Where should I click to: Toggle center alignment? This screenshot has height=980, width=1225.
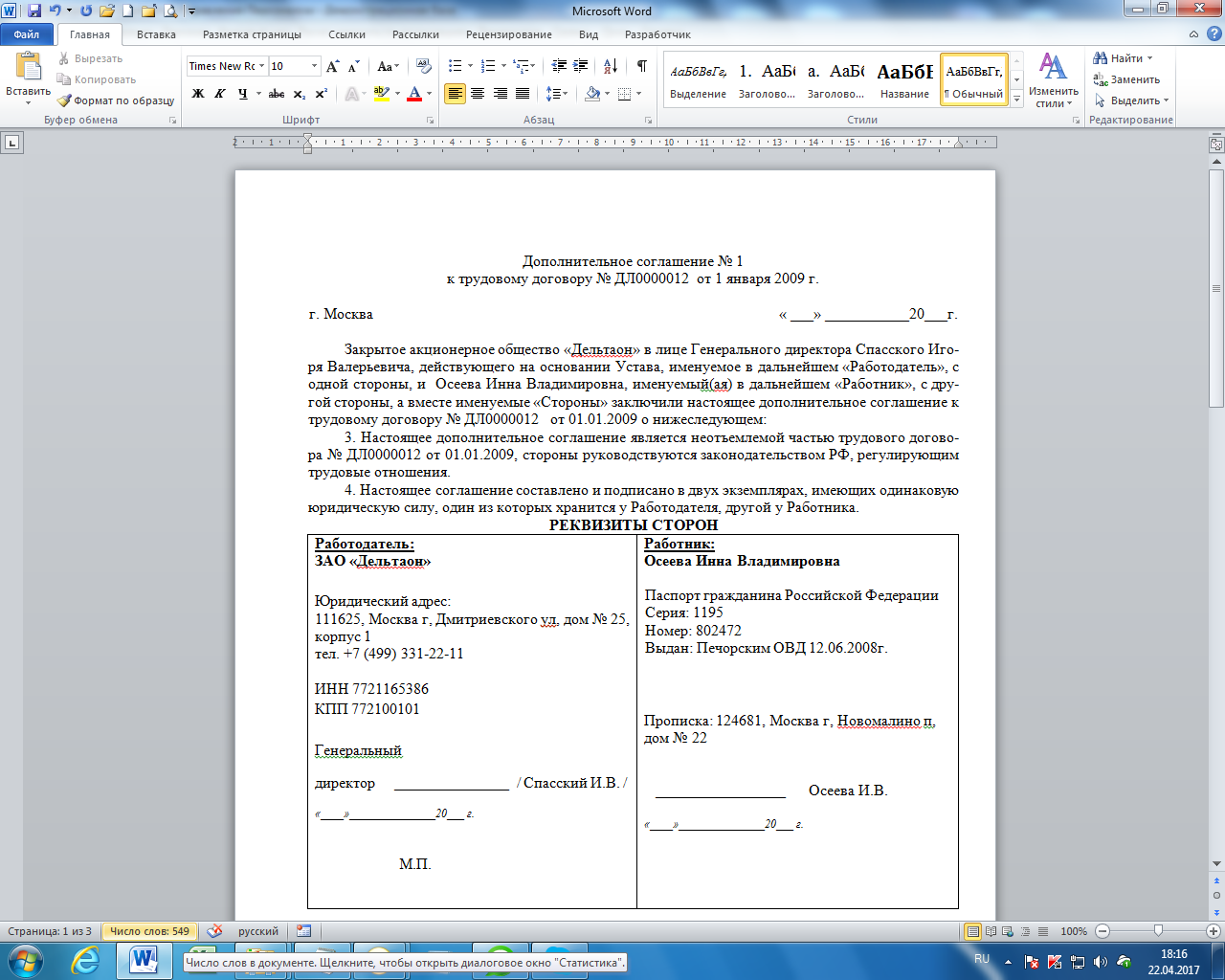477,94
